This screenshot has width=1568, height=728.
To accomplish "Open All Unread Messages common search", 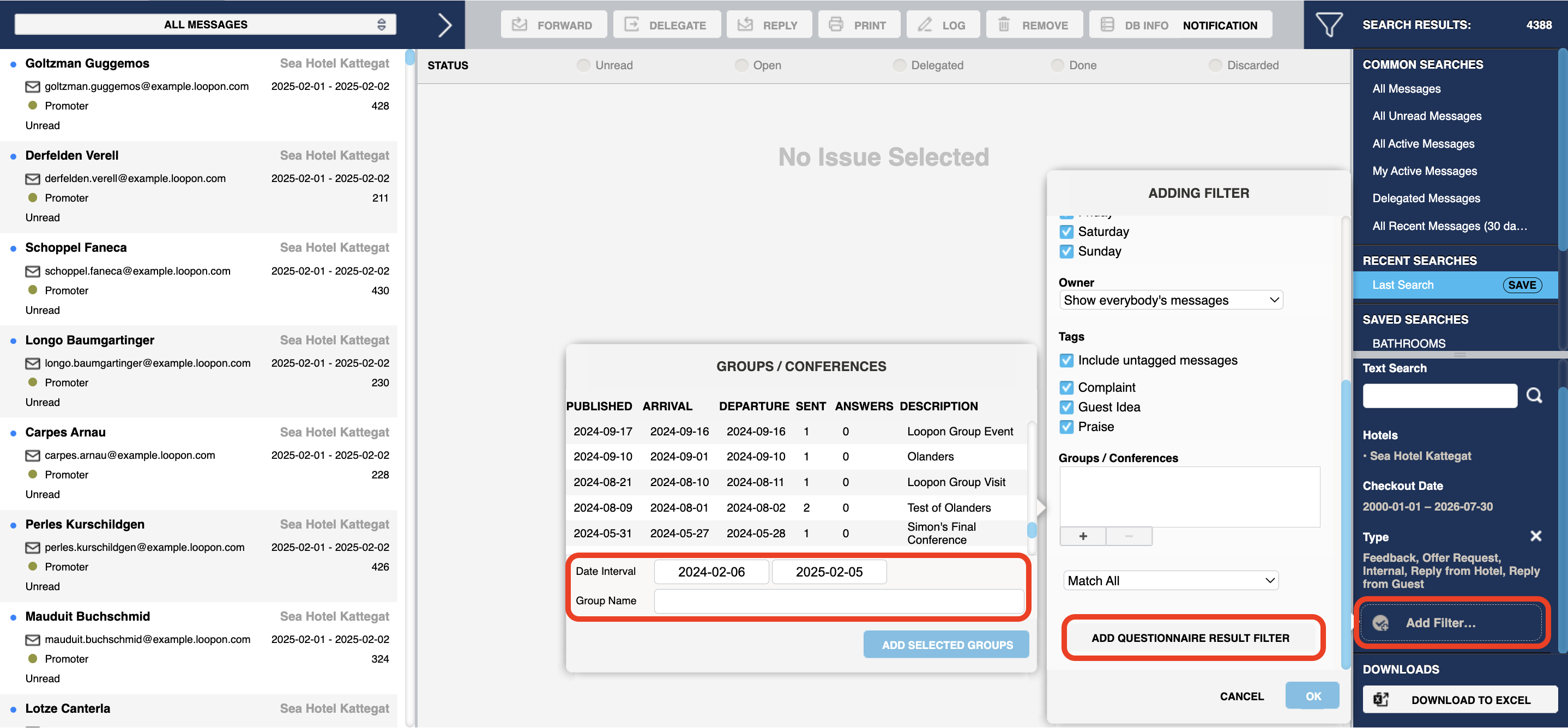I will [x=1426, y=116].
